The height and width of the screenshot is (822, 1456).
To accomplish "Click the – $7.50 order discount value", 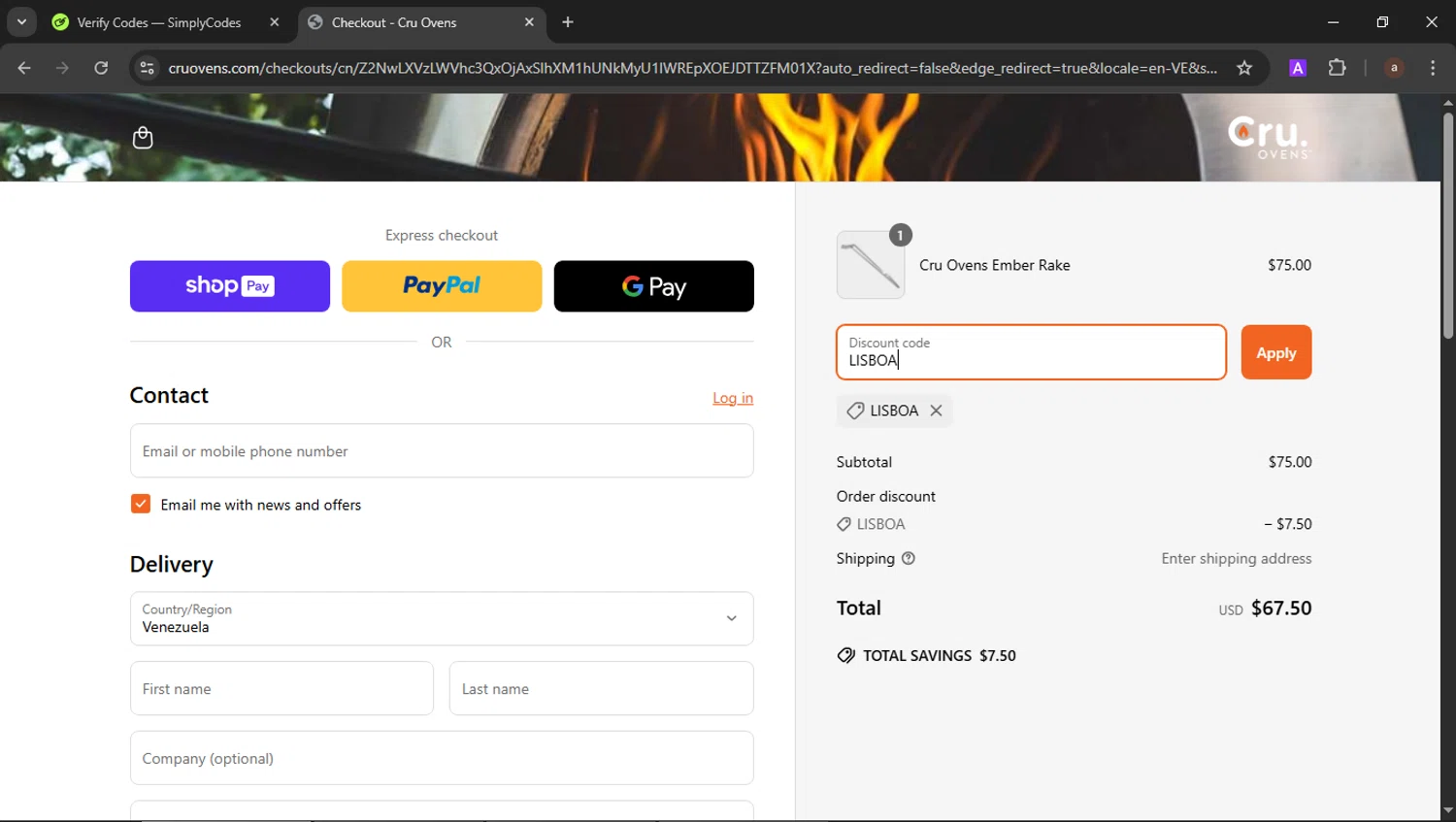I will coord(1288,524).
